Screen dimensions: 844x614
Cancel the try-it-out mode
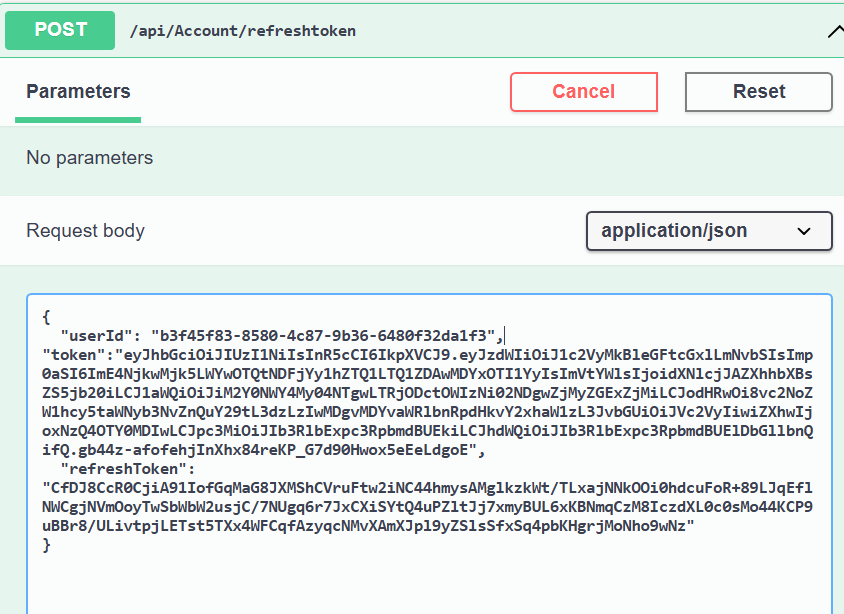tap(584, 92)
